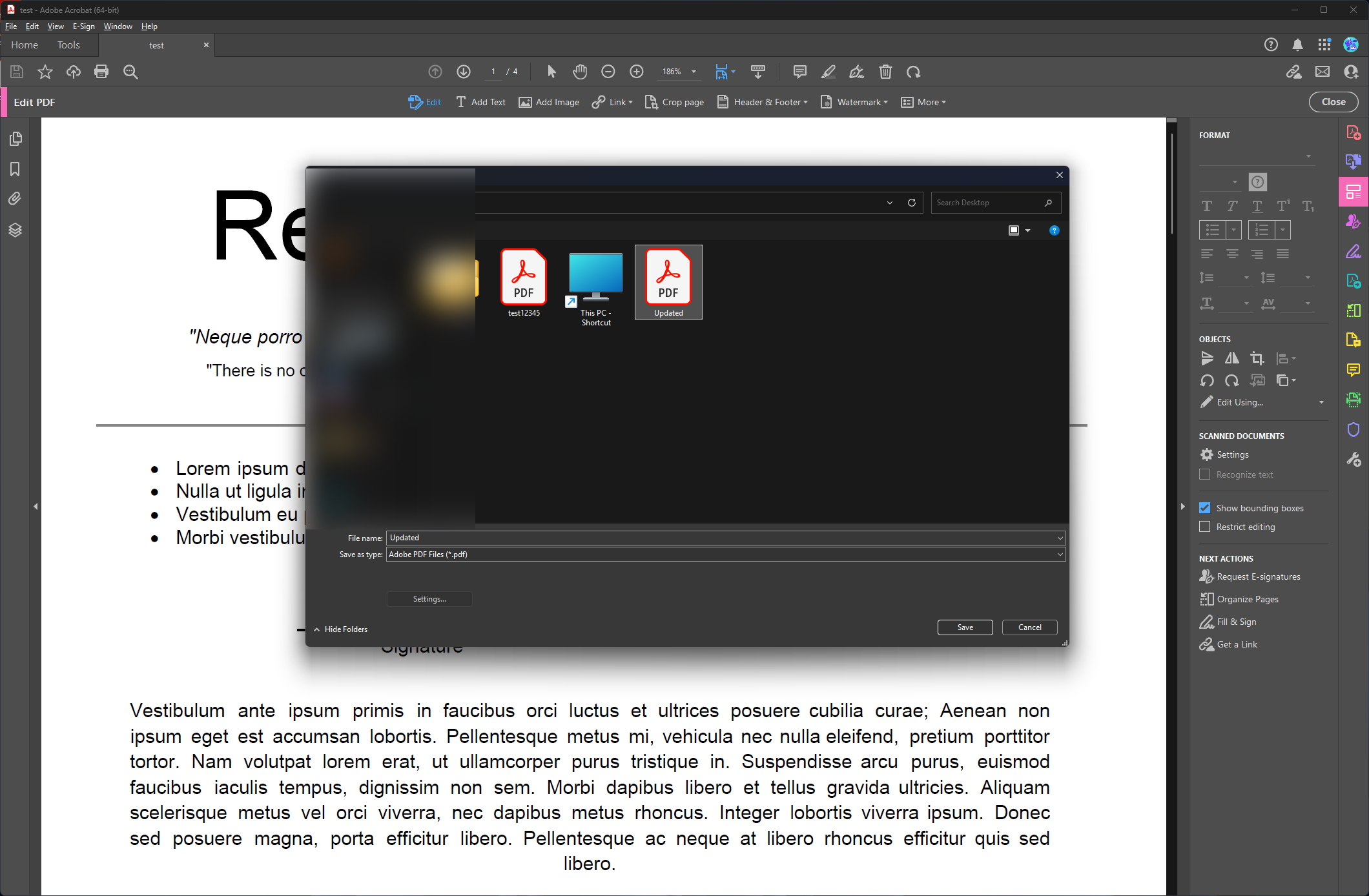
Task: Switch to the Tools tab
Action: (68, 45)
